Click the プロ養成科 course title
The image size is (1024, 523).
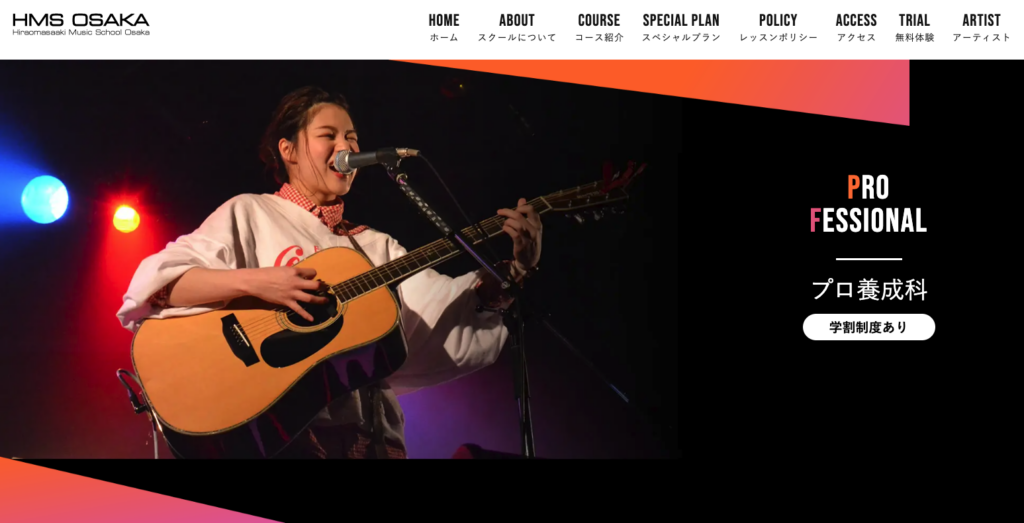[x=869, y=290]
